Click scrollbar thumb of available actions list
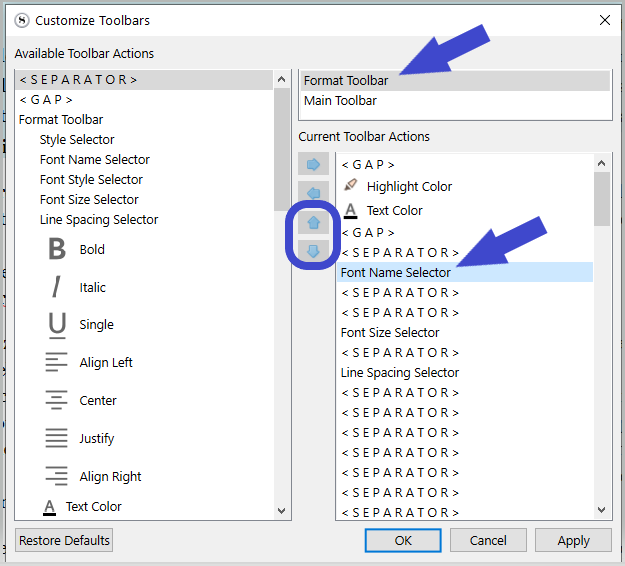Viewport: 625px width, 566px height. click(282, 150)
